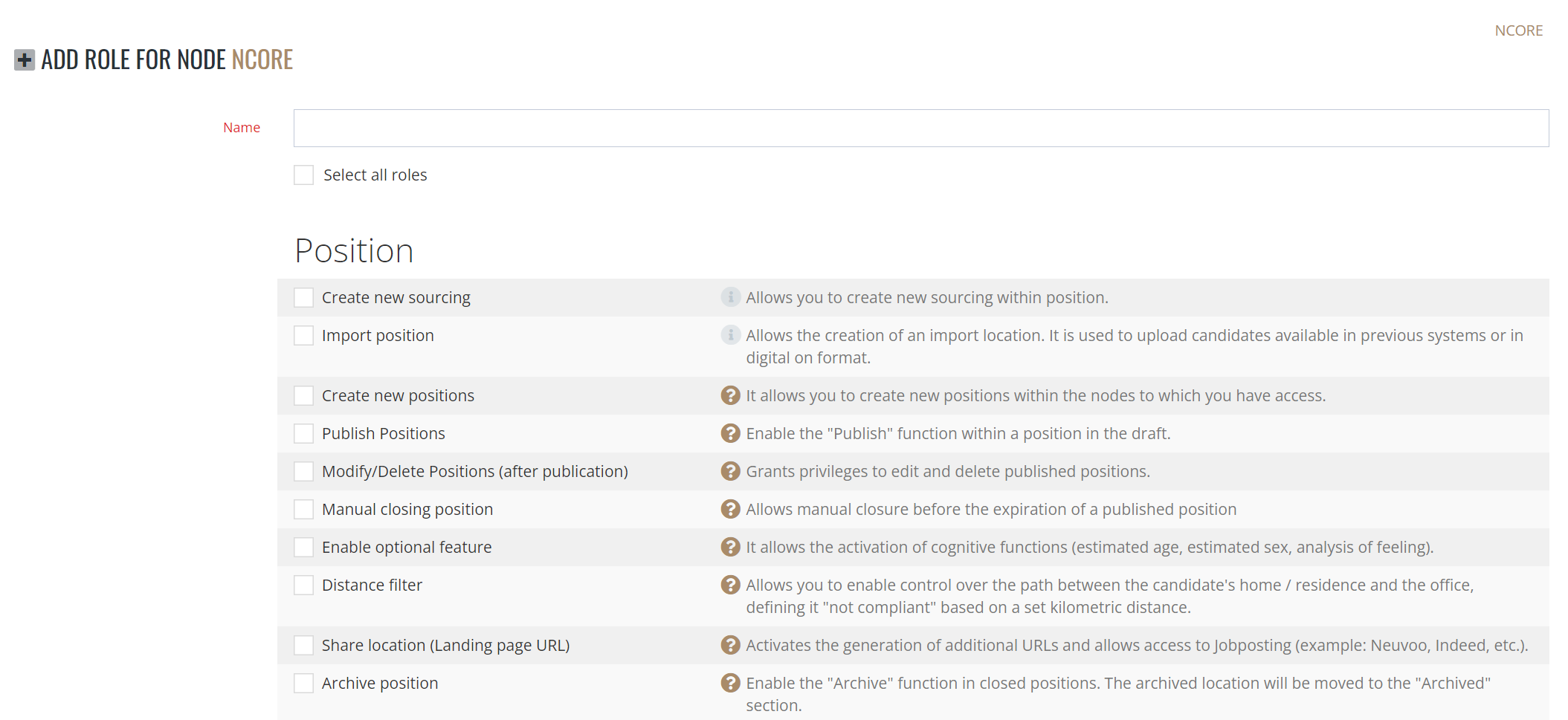Check the Distance filter box
Screen dimensions: 1568x720
[x=303, y=585]
